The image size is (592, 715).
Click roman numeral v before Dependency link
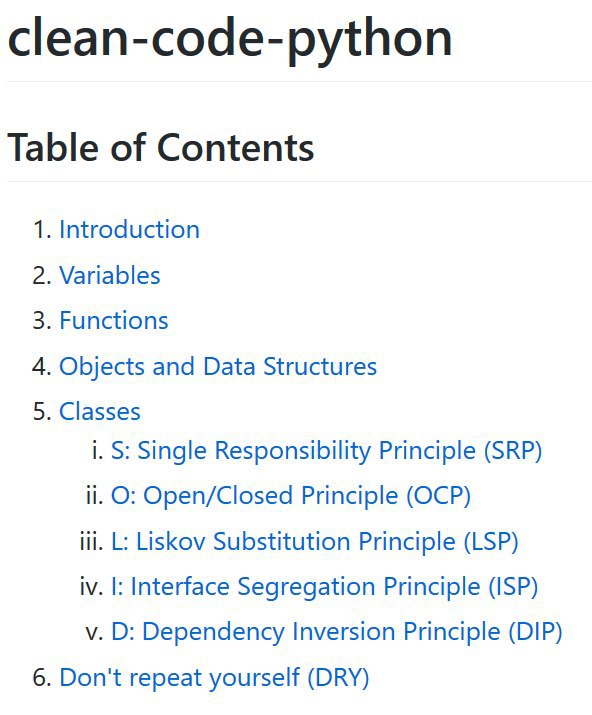[x=94, y=632]
